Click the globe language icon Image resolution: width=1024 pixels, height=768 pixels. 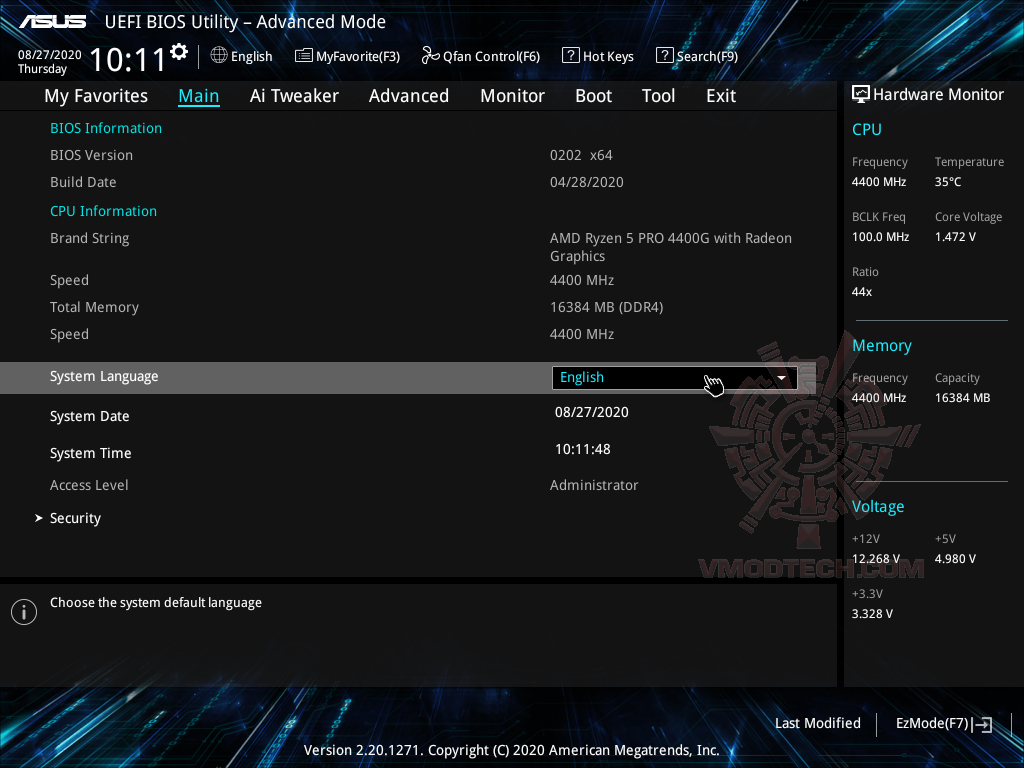click(x=219, y=56)
